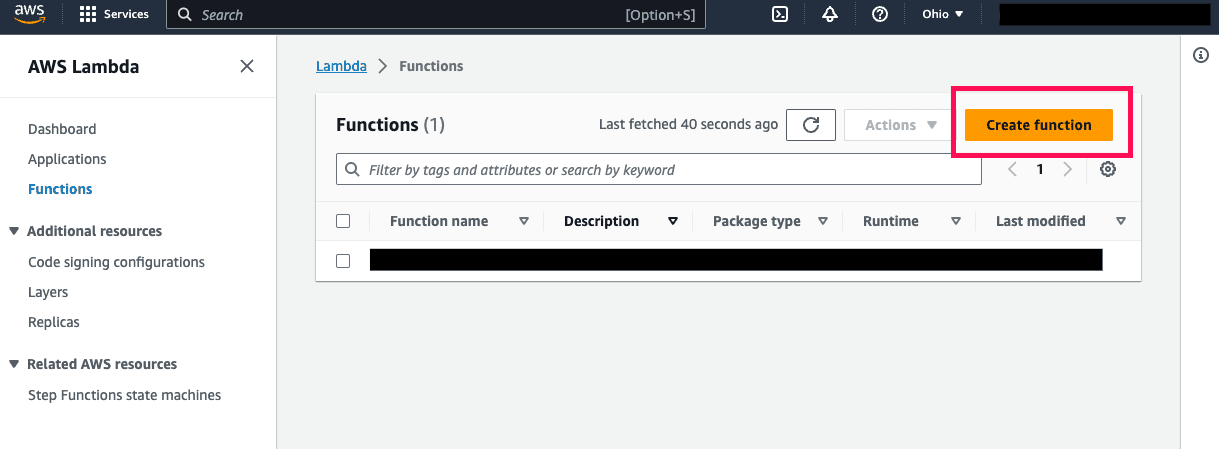The height and width of the screenshot is (449, 1219).
Task: Sort by Description column arrow
Action: (x=673, y=221)
